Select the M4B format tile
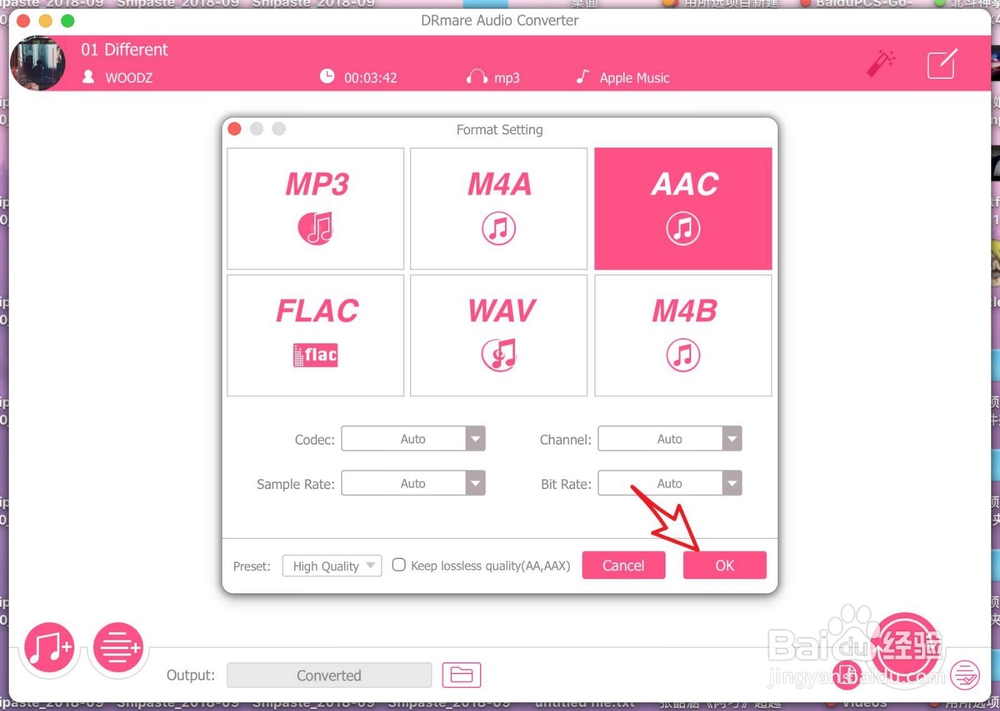The height and width of the screenshot is (711, 1000). click(x=683, y=335)
